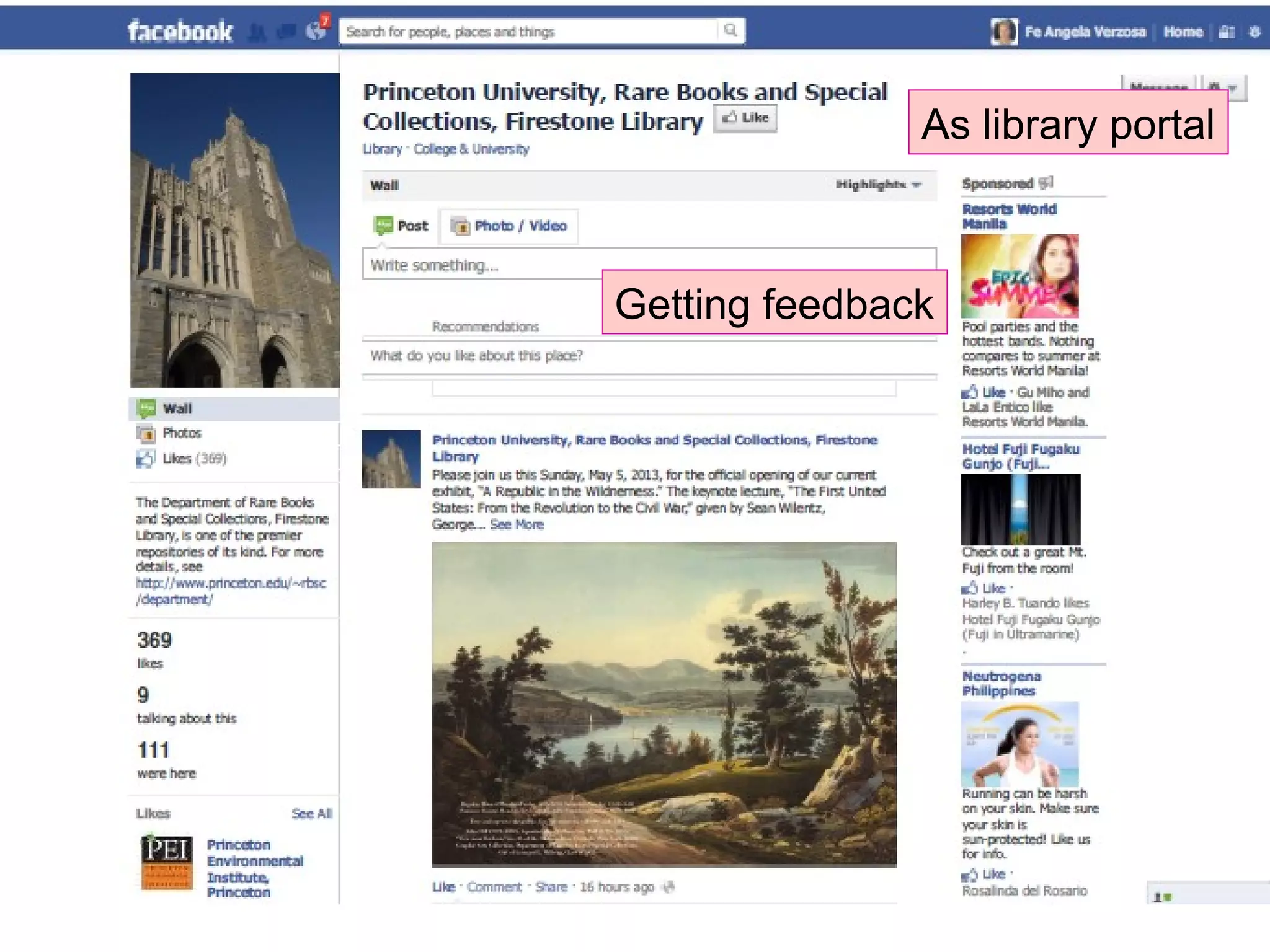1270x952 pixels.
Task: Click the search for people, places field
Action: click(x=529, y=31)
